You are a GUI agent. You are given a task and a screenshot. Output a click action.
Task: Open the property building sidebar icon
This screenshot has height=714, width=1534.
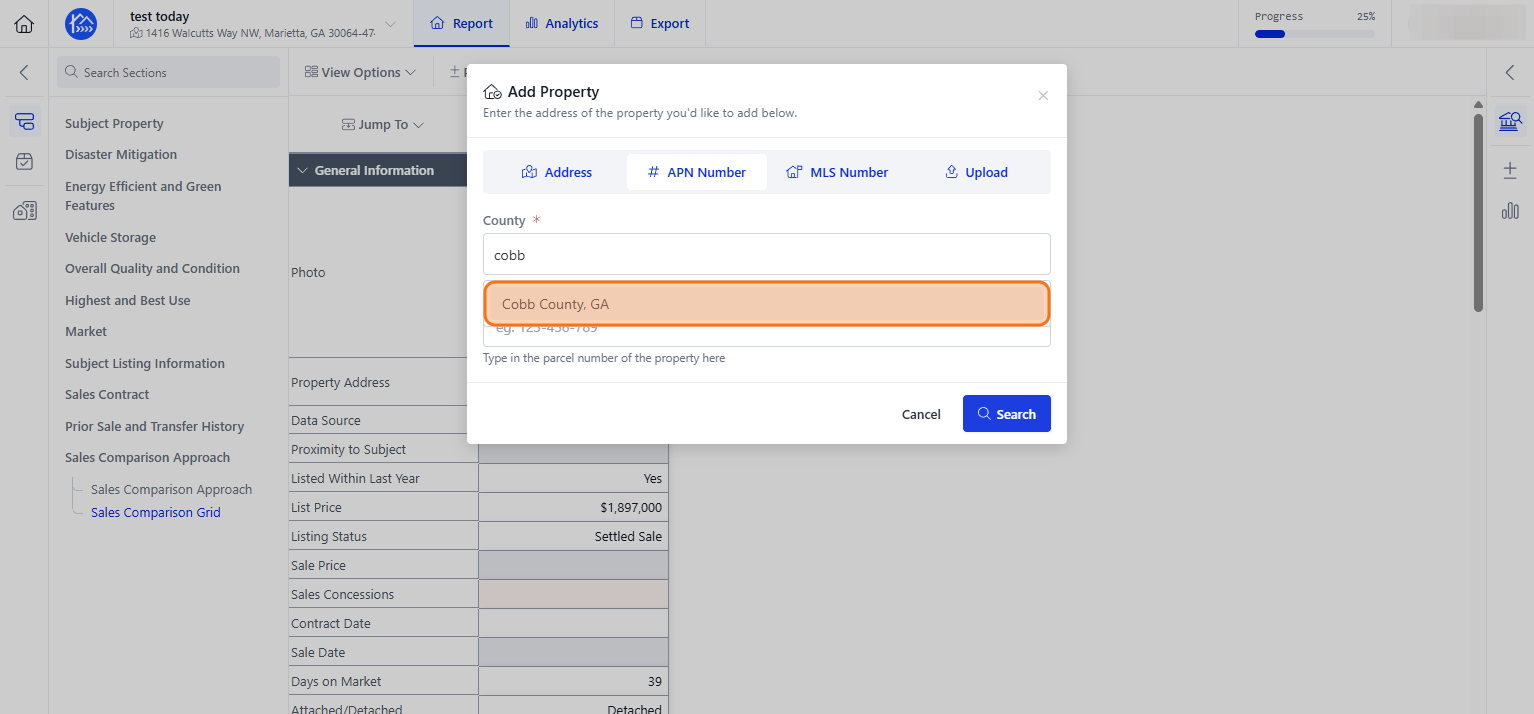(x=25, y=210)
